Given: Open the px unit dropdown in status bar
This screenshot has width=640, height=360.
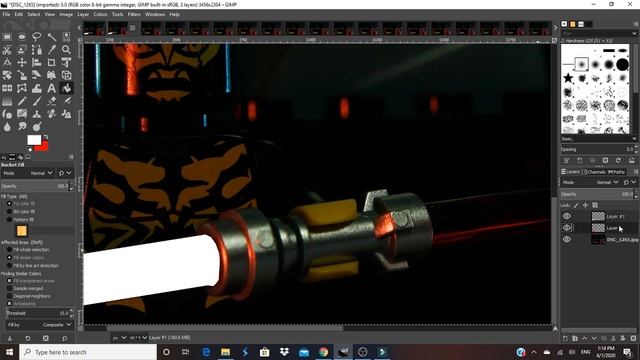Looking at the screenshot, I should (x=119, y=338).
